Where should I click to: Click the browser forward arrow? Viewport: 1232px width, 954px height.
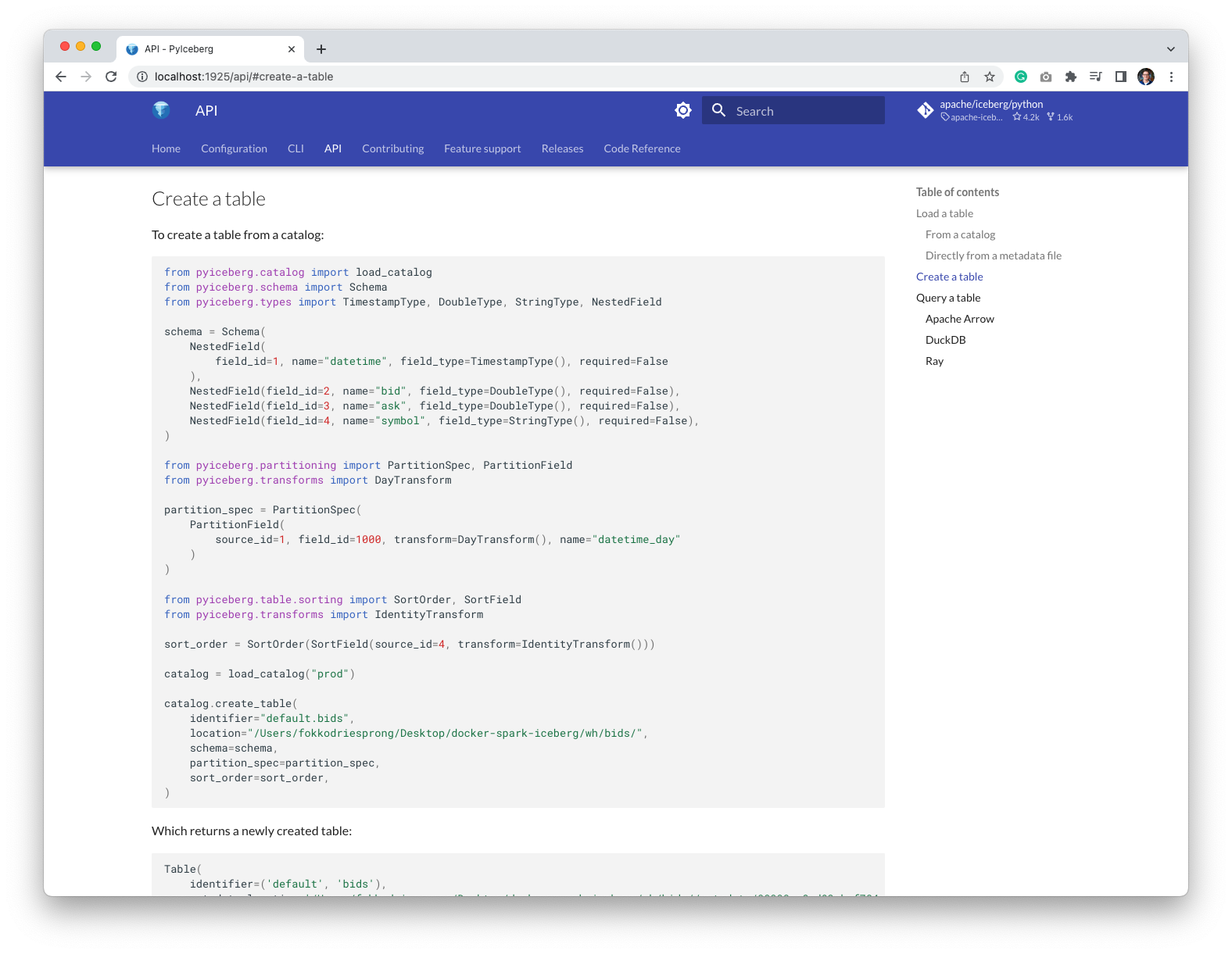pos(86,77)
